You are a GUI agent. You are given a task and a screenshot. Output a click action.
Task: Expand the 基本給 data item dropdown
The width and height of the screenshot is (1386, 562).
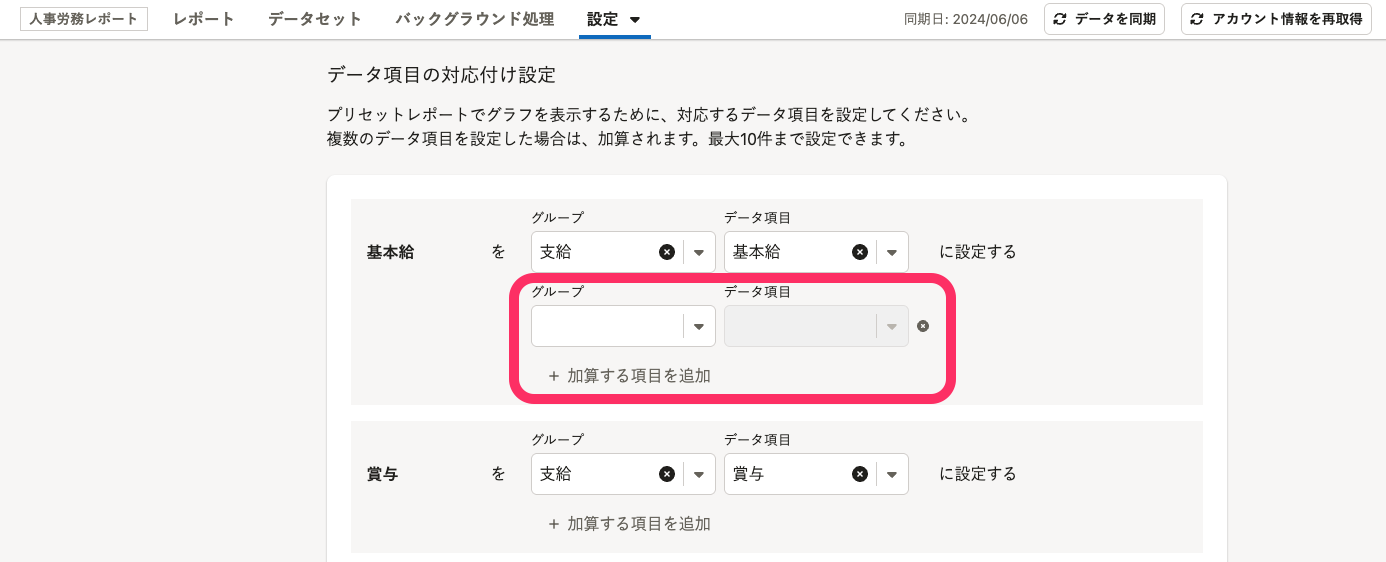click(x=892, y=252)
